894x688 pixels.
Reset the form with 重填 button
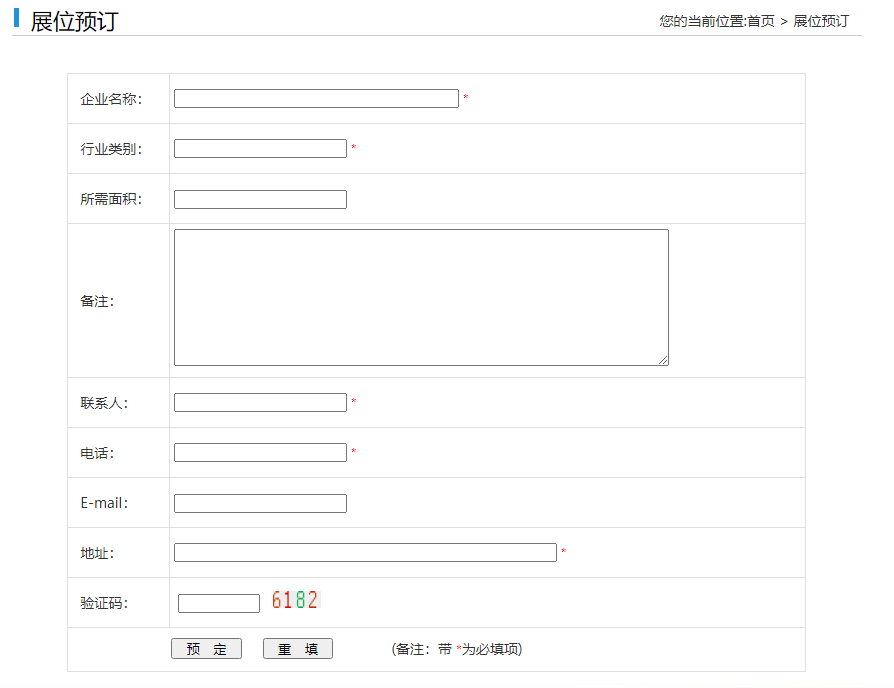tap(298, 649)
